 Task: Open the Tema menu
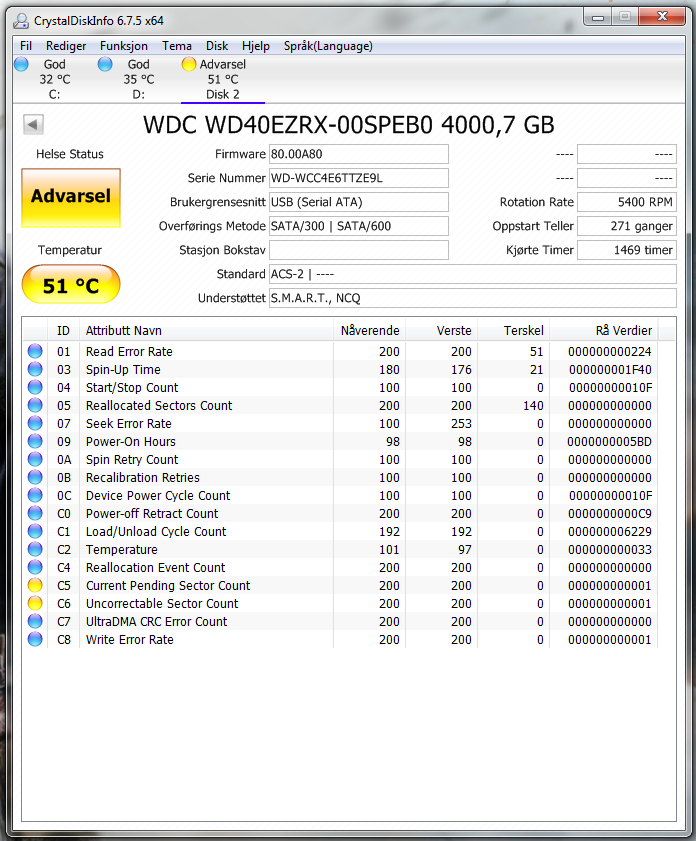click(x=177, y=46)
